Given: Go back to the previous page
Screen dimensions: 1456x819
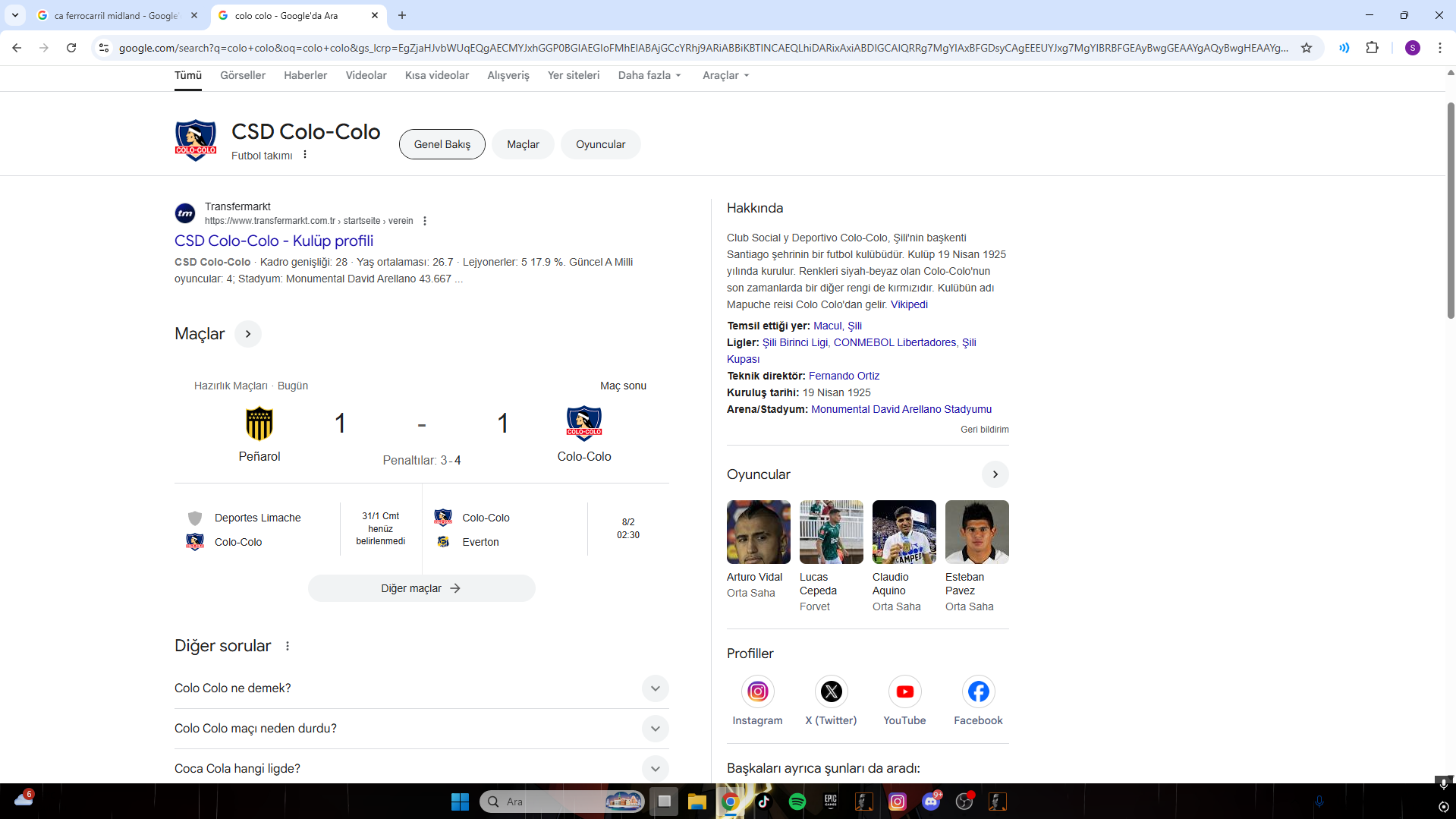Looking at the screenshot, I should [17, 48].
